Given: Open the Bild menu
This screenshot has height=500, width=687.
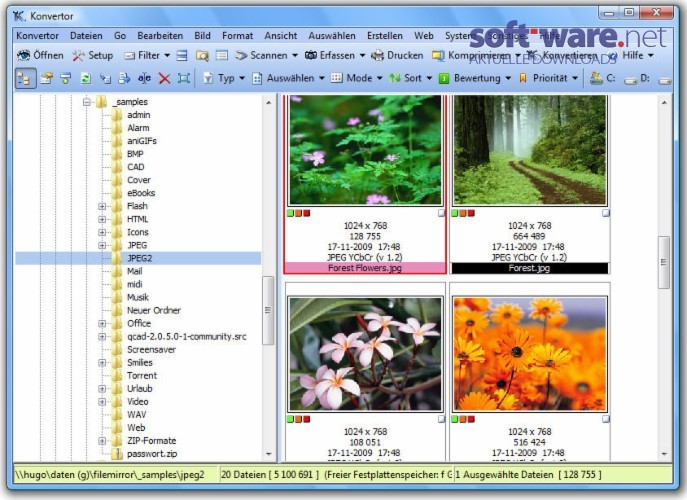Looking at the screenshot, I should (x=202, y=35).
